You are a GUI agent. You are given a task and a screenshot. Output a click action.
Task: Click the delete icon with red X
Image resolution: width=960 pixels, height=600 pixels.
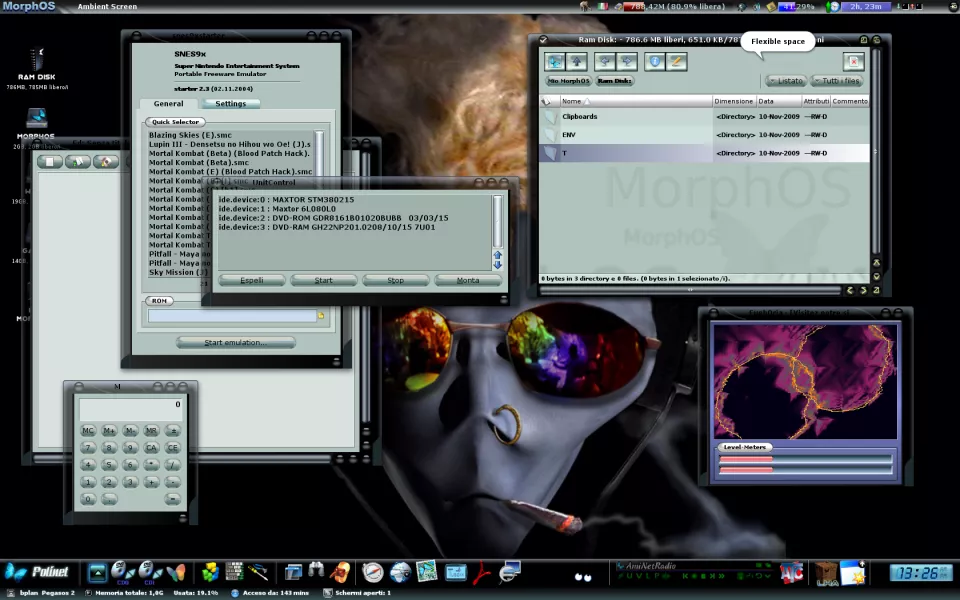(852, 62)
